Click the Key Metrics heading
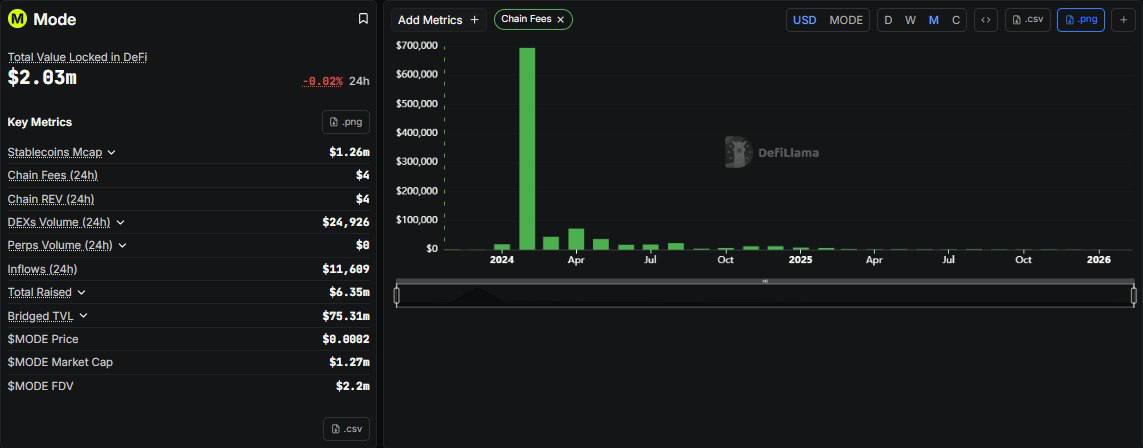Image resolution: width=1143 pixels, height=448 pixels. point(40,122)
